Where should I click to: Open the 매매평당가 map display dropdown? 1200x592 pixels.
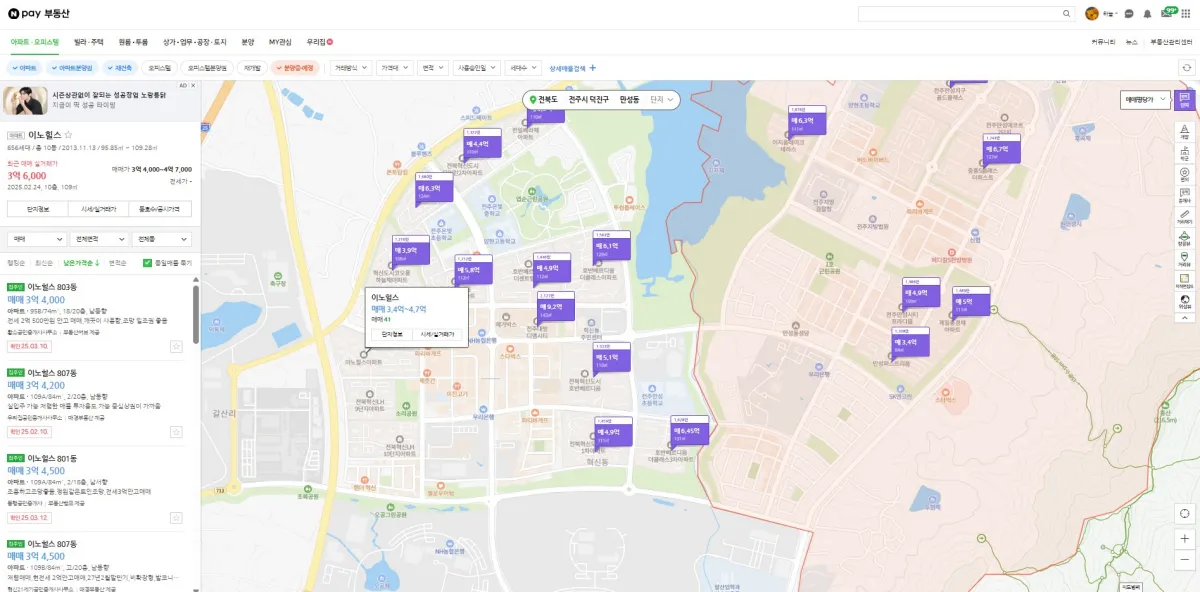1144,100
